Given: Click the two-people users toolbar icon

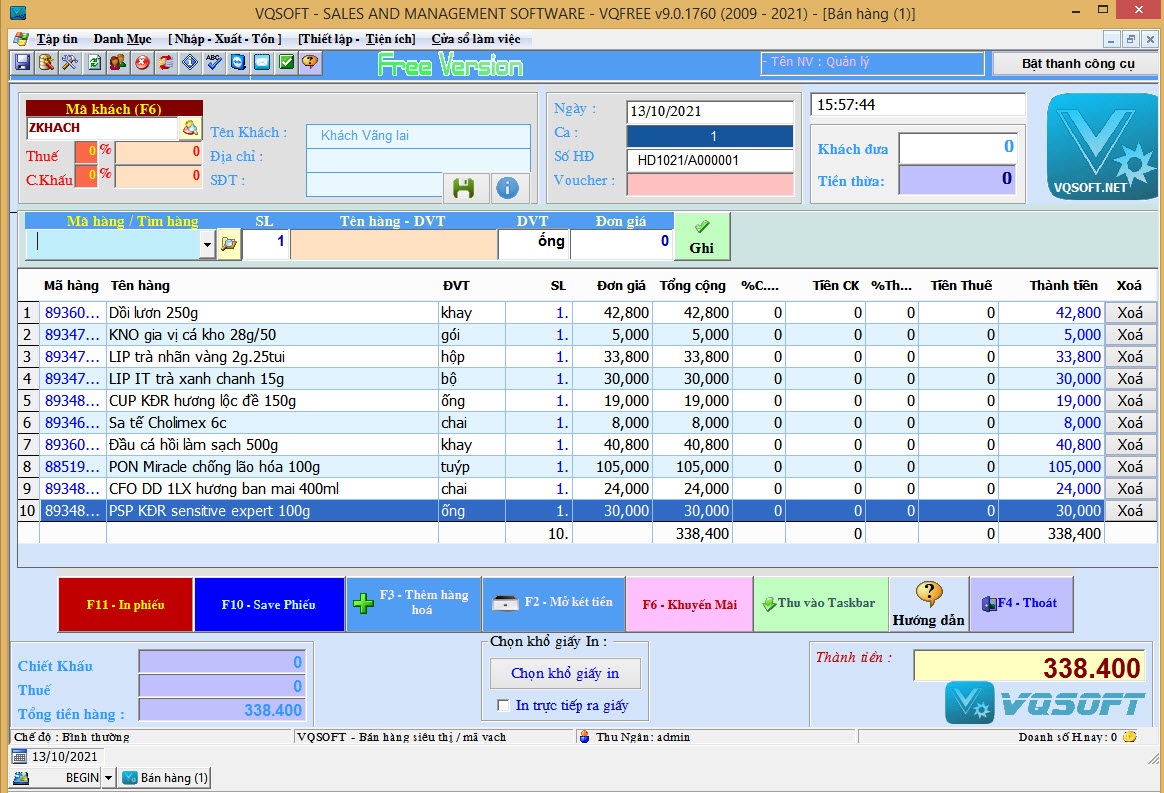Looking at the screenshot, I should tap(118, 62).
